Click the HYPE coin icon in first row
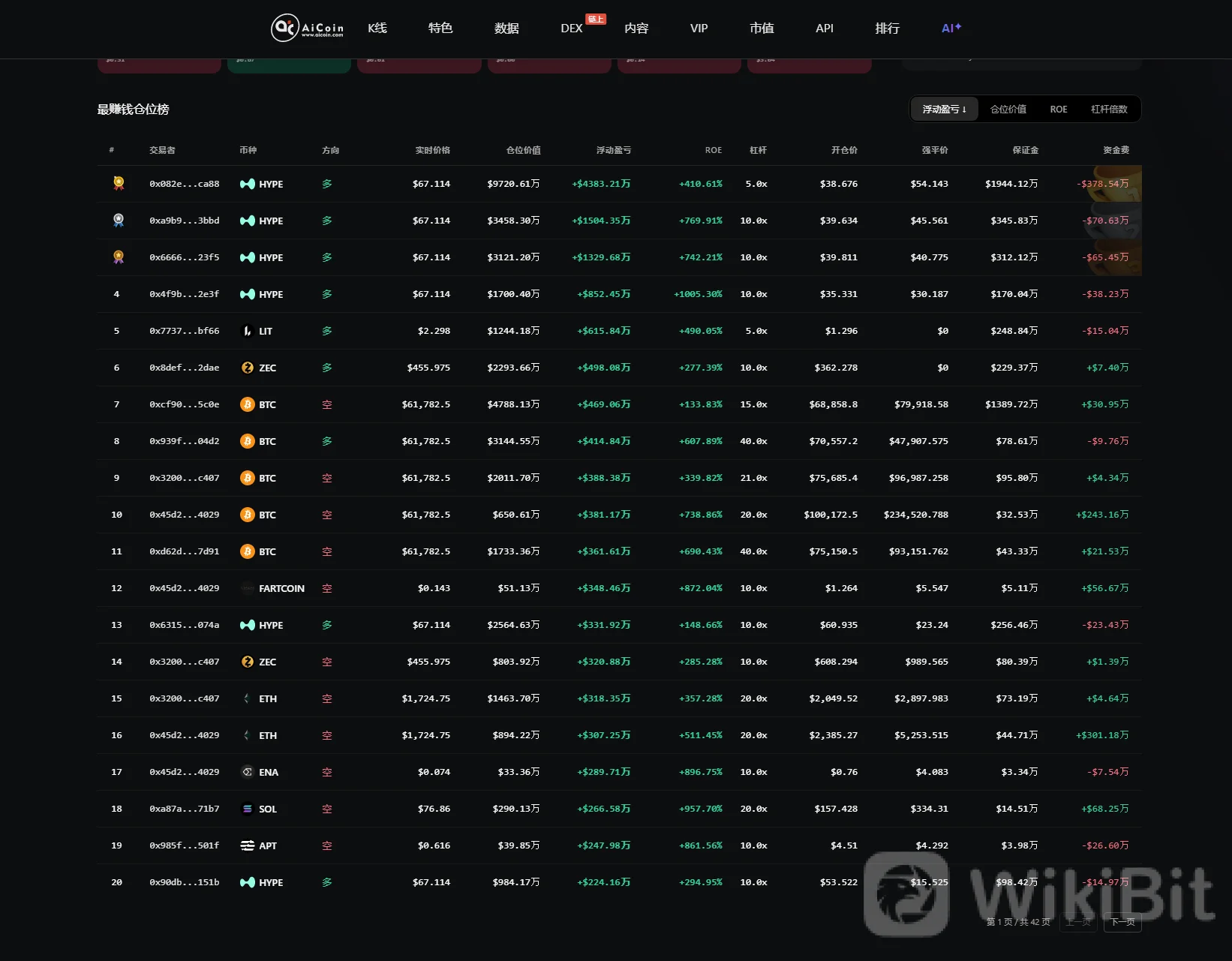 click(248, 184)
